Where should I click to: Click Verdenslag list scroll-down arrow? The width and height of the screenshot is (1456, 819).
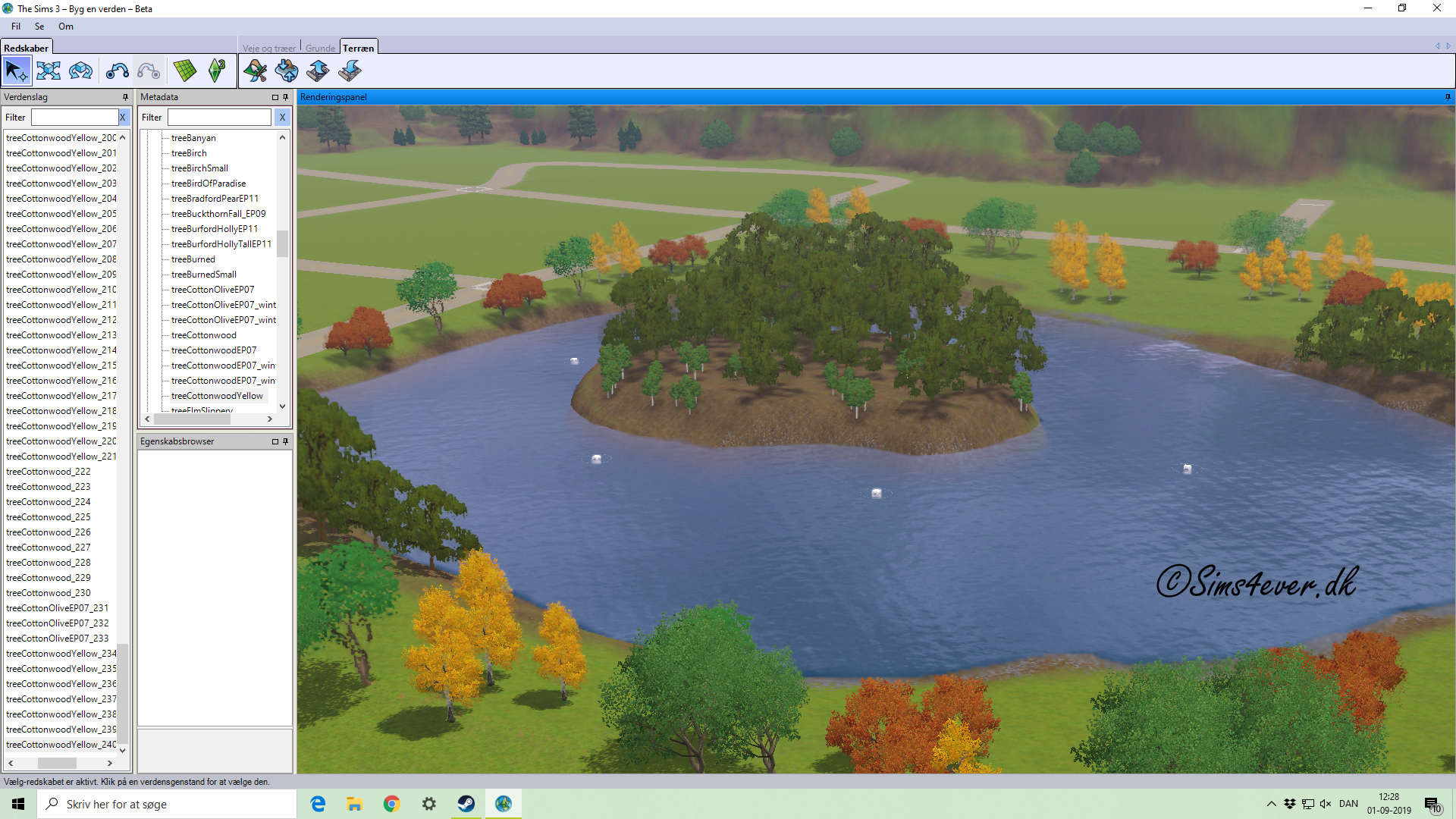point(123,750)
